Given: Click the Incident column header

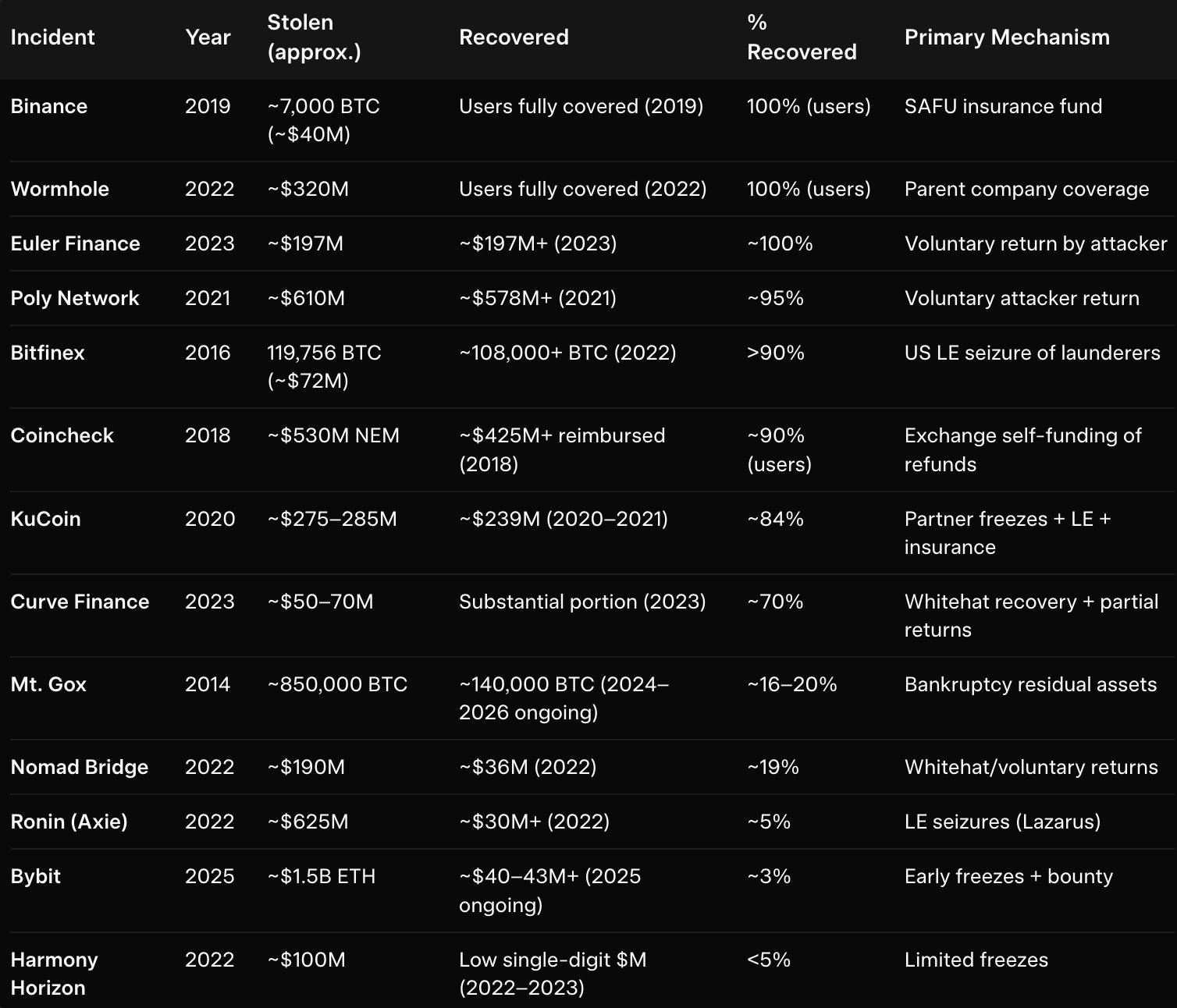Looking at the screenshot, I should point(52,37).
